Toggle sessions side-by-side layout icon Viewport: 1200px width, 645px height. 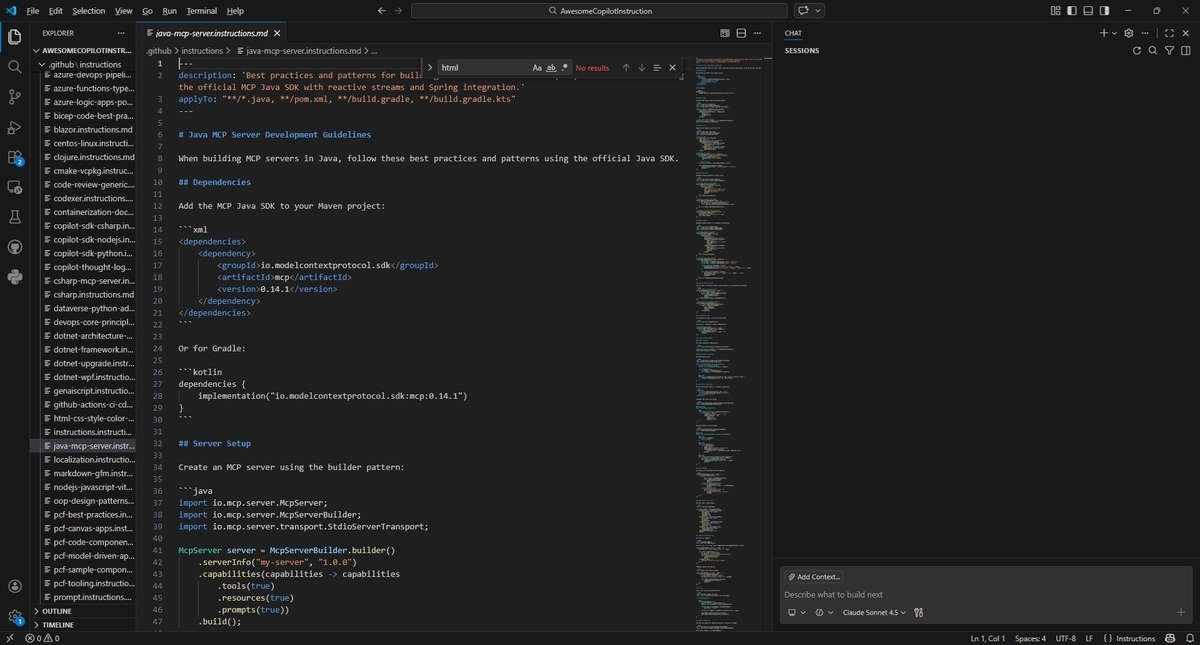(1185, 50)
